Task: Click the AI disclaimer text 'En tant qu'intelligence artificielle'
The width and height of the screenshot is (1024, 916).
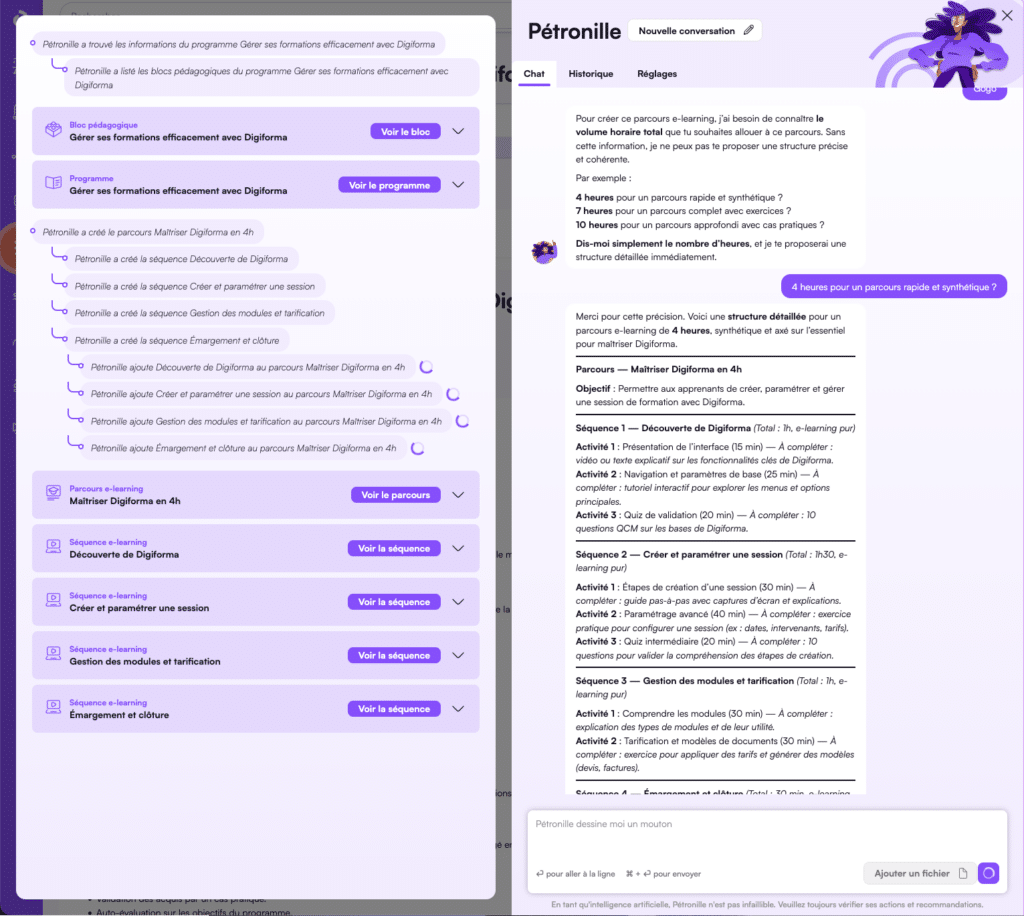Action: (767, 904)
